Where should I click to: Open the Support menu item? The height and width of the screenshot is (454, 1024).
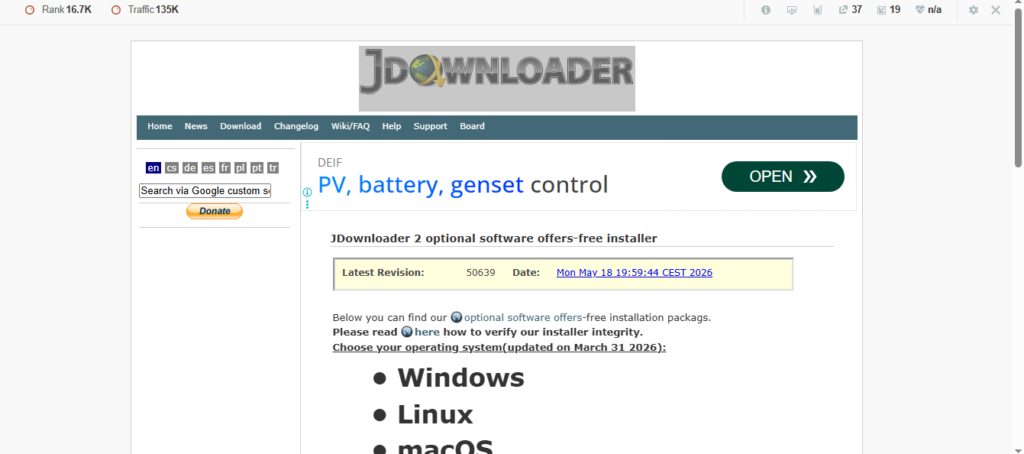pos(430,126)
